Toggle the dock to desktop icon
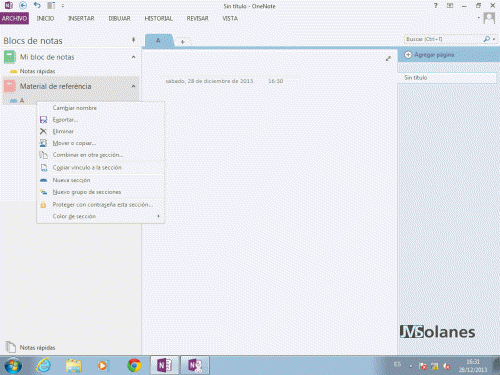This screenshot has width=500, height=375. pyautogui.click(x=51, y=5)
